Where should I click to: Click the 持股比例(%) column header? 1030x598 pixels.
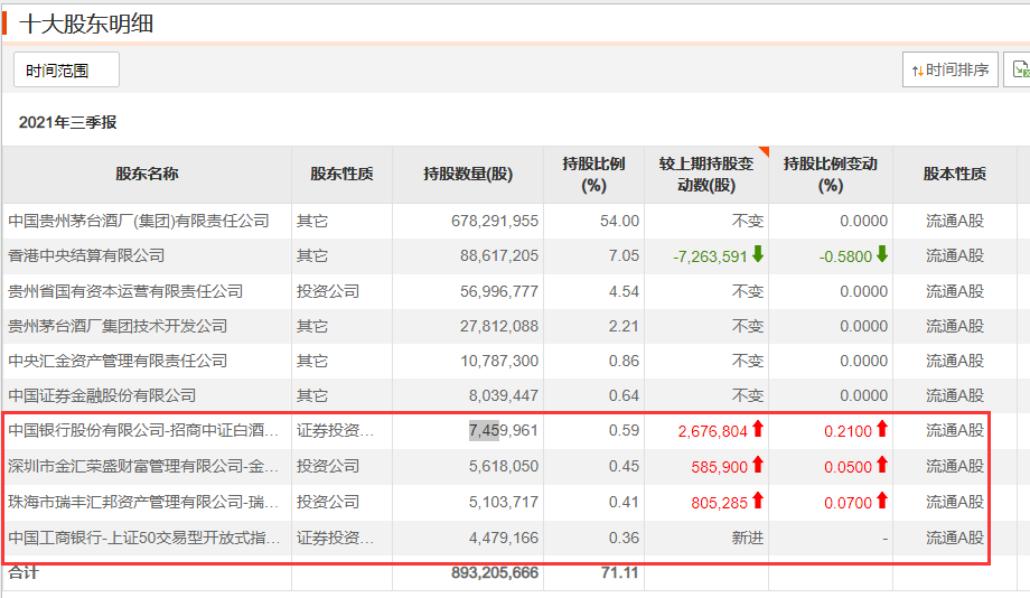coord(594,174)
